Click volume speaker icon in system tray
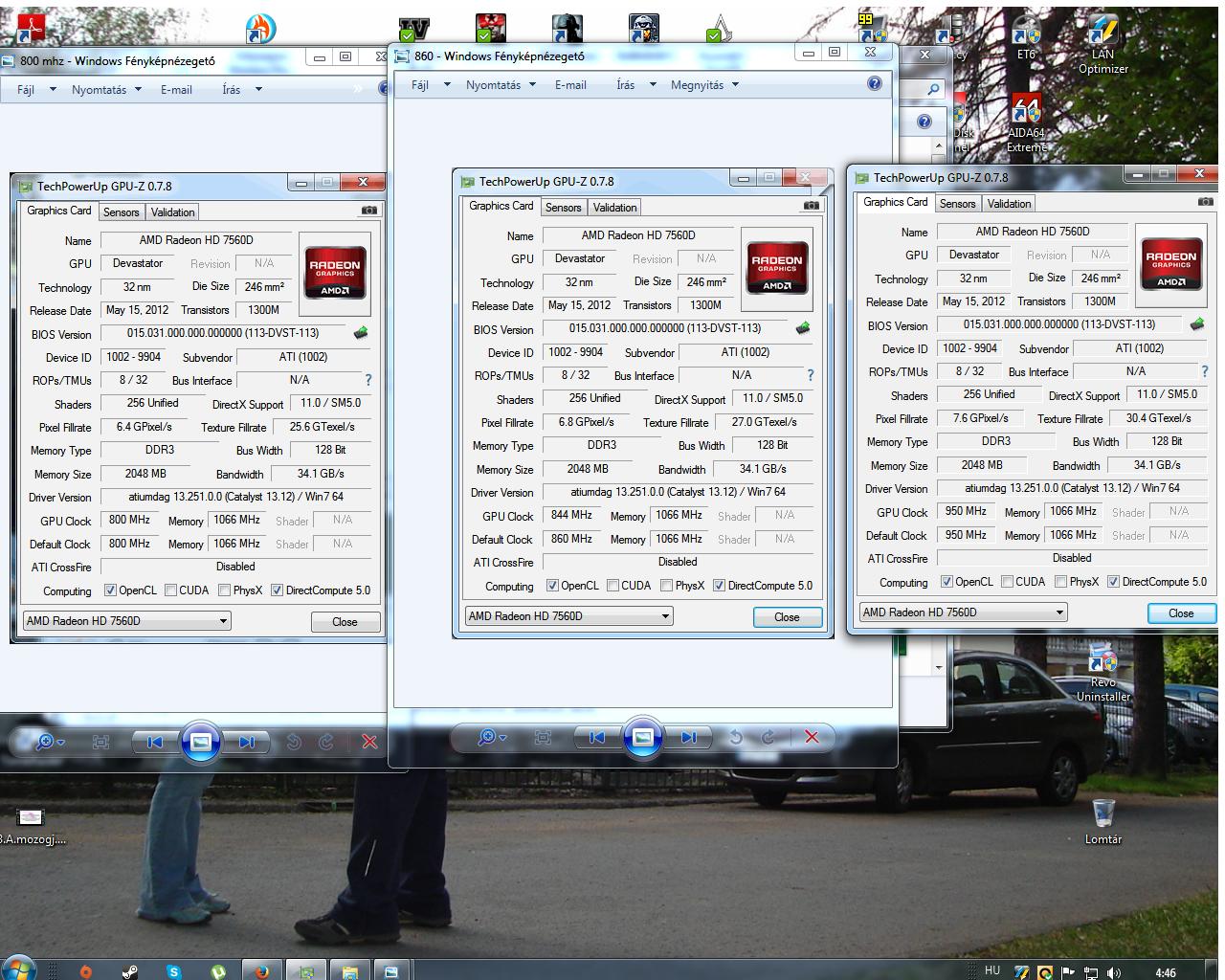This screenshot has height=980, width=1225. 1114,972
